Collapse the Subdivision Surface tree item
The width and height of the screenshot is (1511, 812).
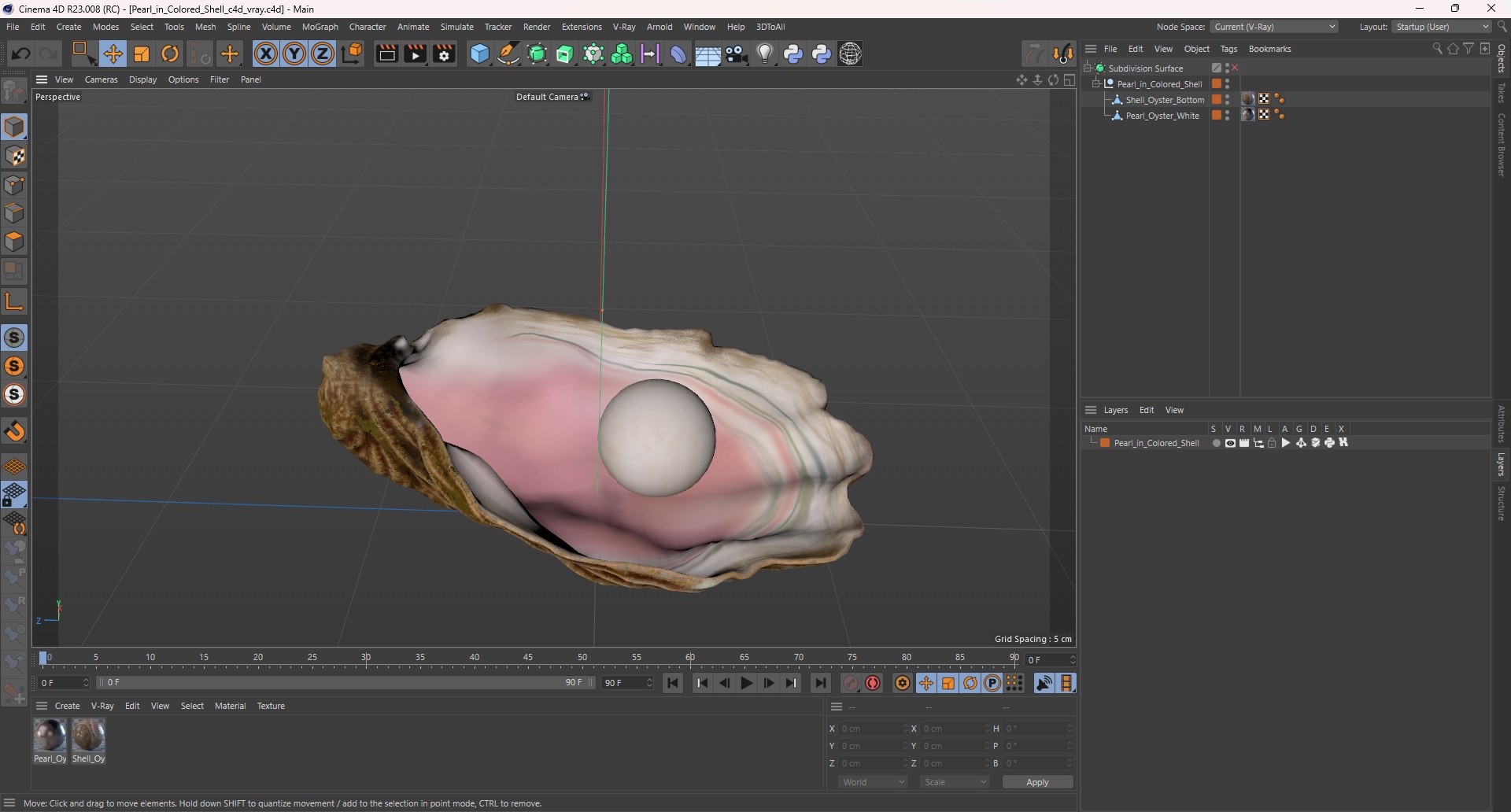(1087, 68)
